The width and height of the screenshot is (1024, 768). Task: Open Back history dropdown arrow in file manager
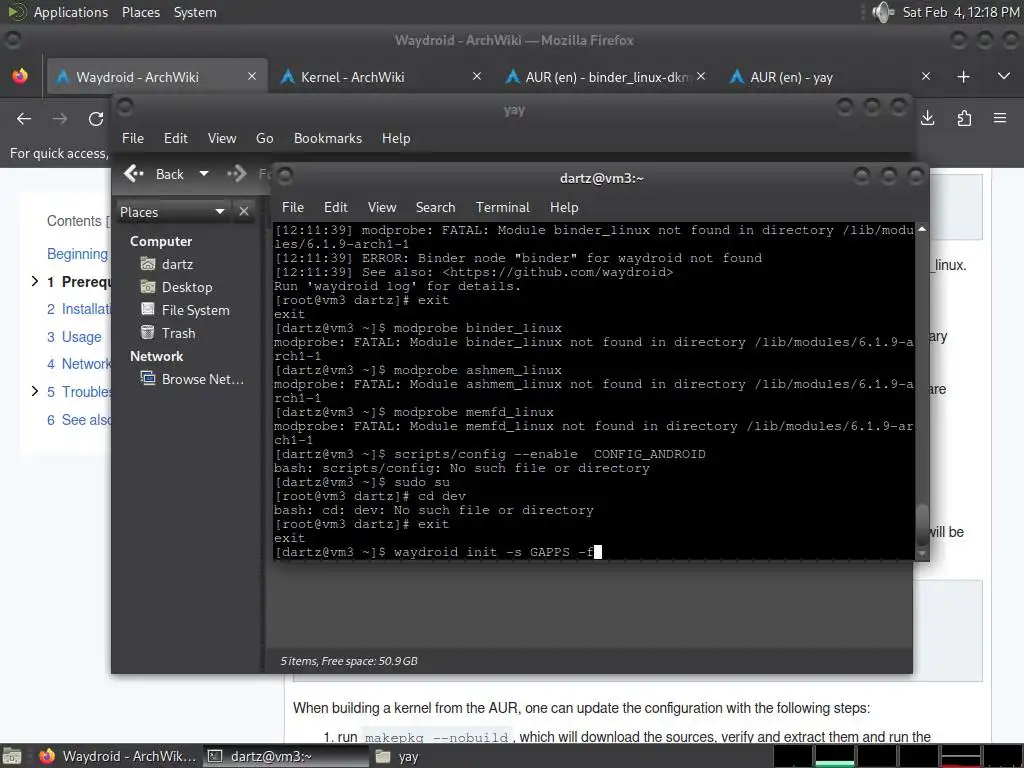coord(204,174)
